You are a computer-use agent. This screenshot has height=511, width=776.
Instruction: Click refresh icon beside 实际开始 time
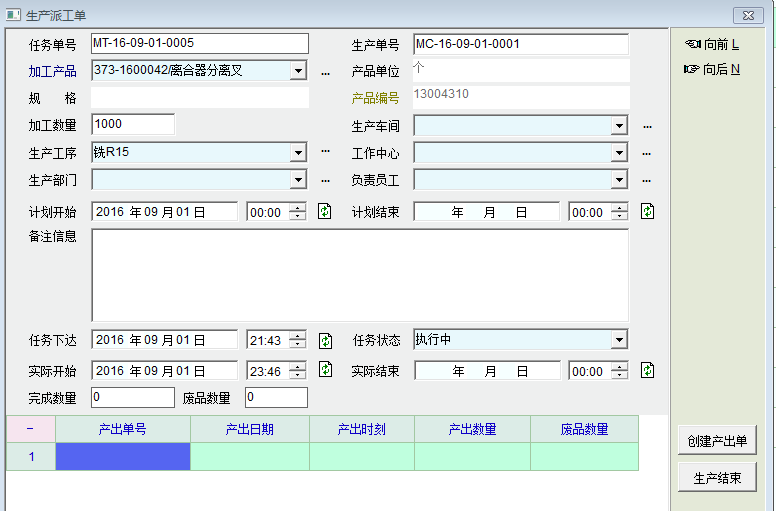coord(325,370)
